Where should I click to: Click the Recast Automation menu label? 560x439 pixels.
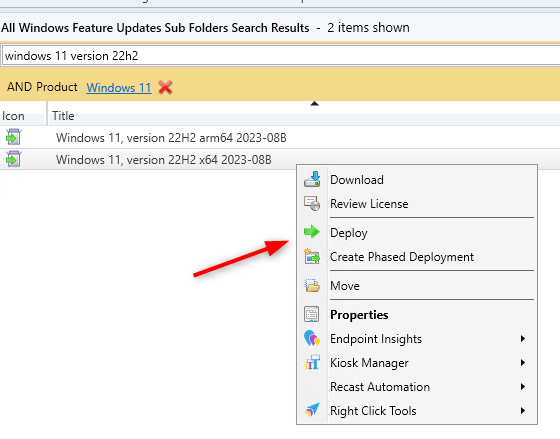coord(380,386)
